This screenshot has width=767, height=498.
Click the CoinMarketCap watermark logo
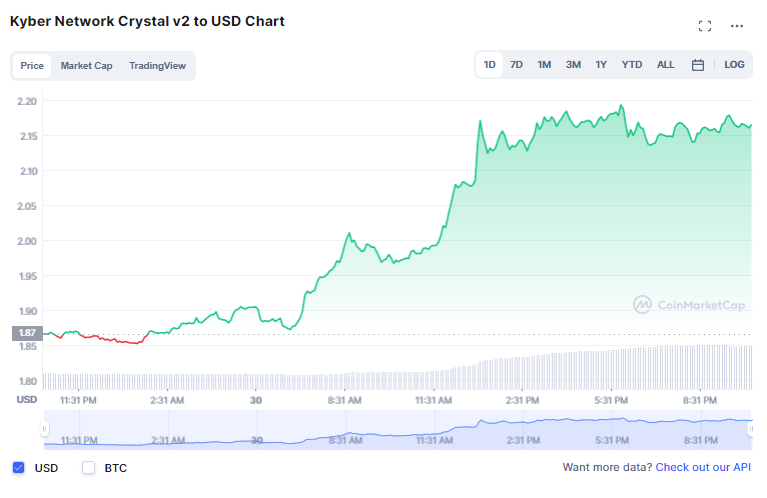click(x=689, y=305)
